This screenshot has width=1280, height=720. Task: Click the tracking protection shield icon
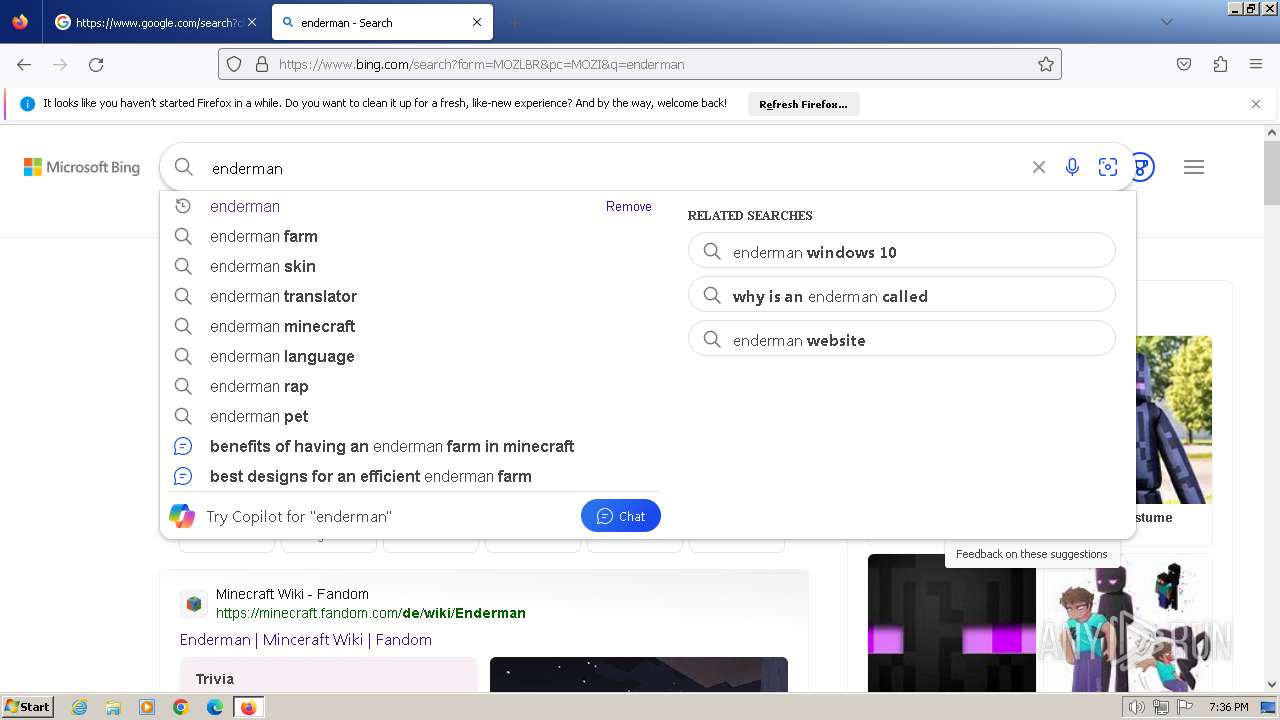pyautogui.click(x=234, y=64)
